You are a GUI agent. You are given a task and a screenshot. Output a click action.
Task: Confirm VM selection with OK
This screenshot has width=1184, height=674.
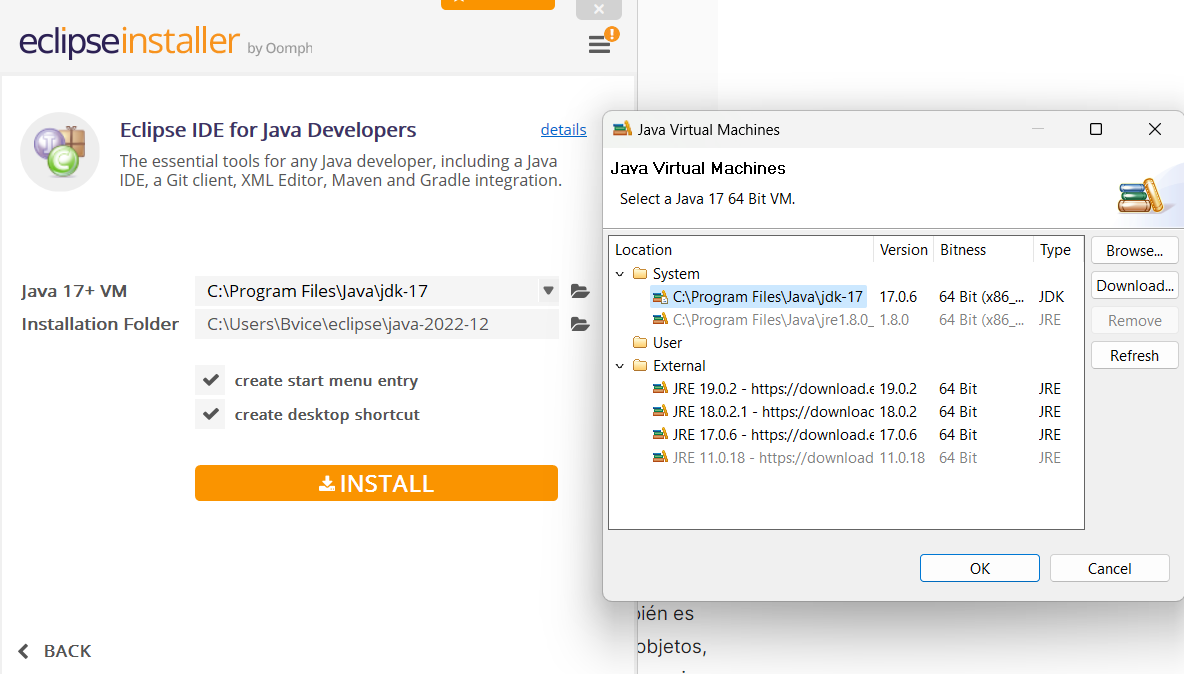click(x=979, y=568)
